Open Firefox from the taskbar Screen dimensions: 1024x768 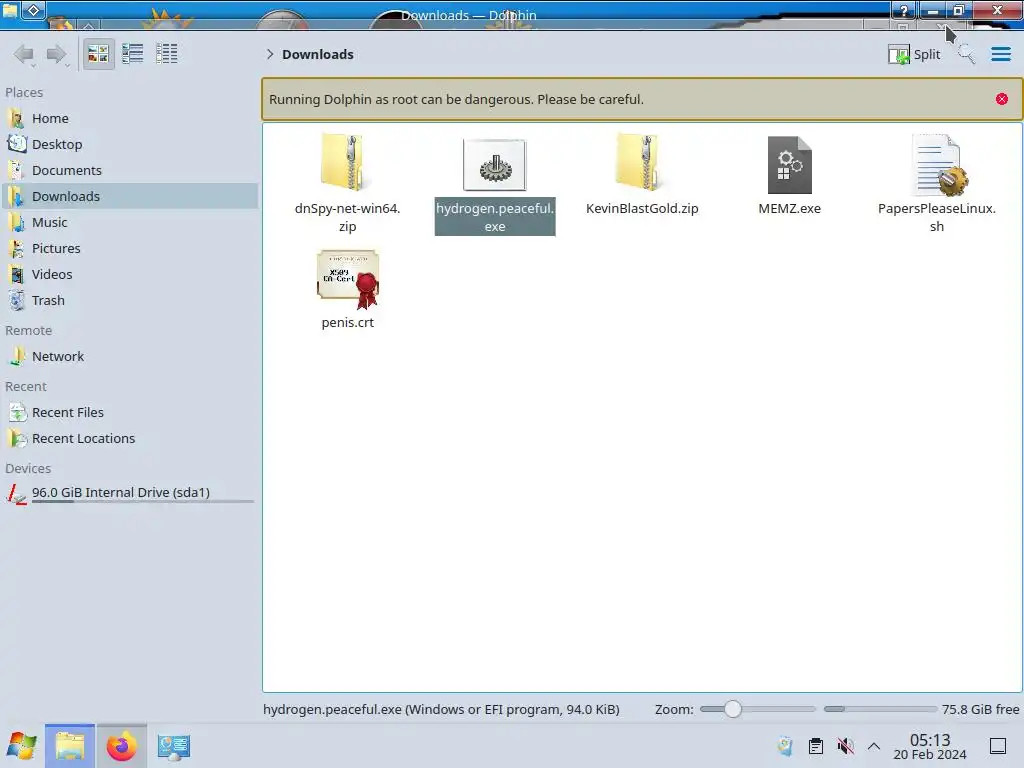click(x=121, y=746)
